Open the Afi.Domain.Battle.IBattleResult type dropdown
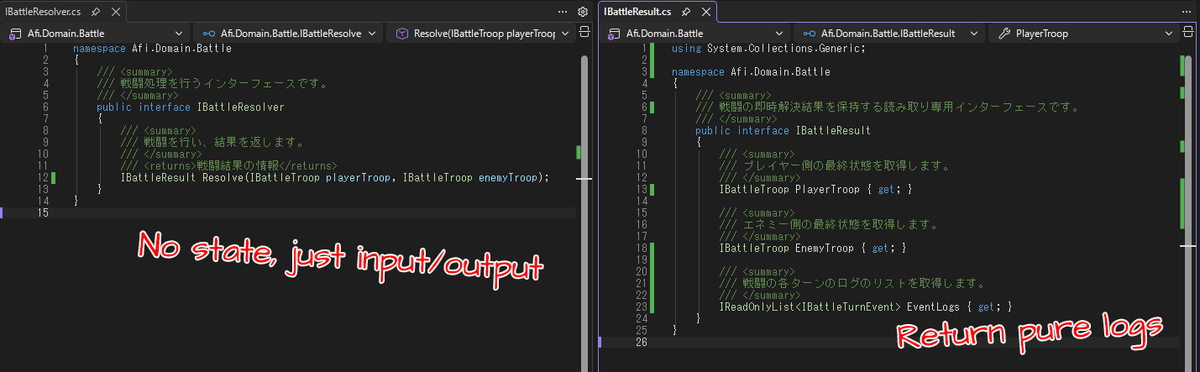The height and width of the screenshot is (372, 1200). [x=888, y=33]
